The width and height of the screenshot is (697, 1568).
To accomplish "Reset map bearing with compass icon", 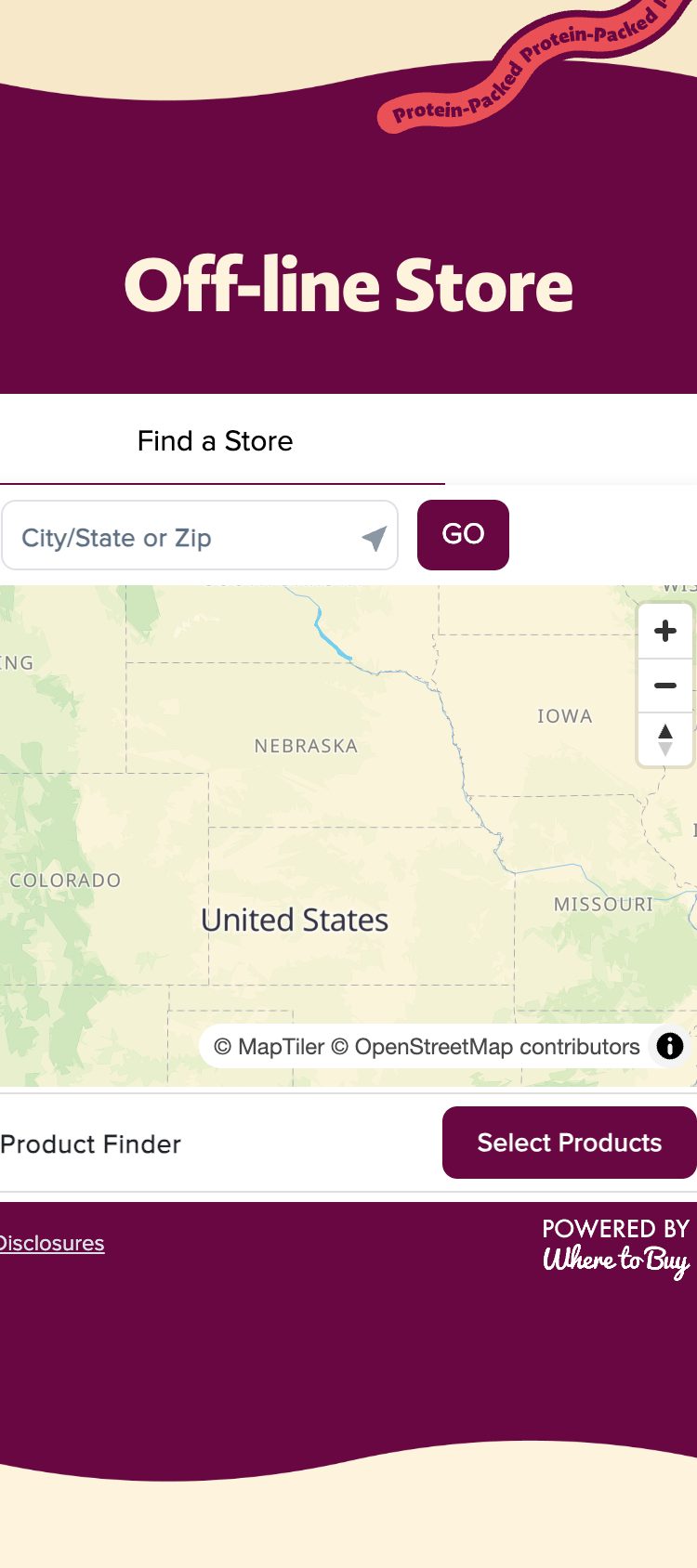I will tap(665, 740).
